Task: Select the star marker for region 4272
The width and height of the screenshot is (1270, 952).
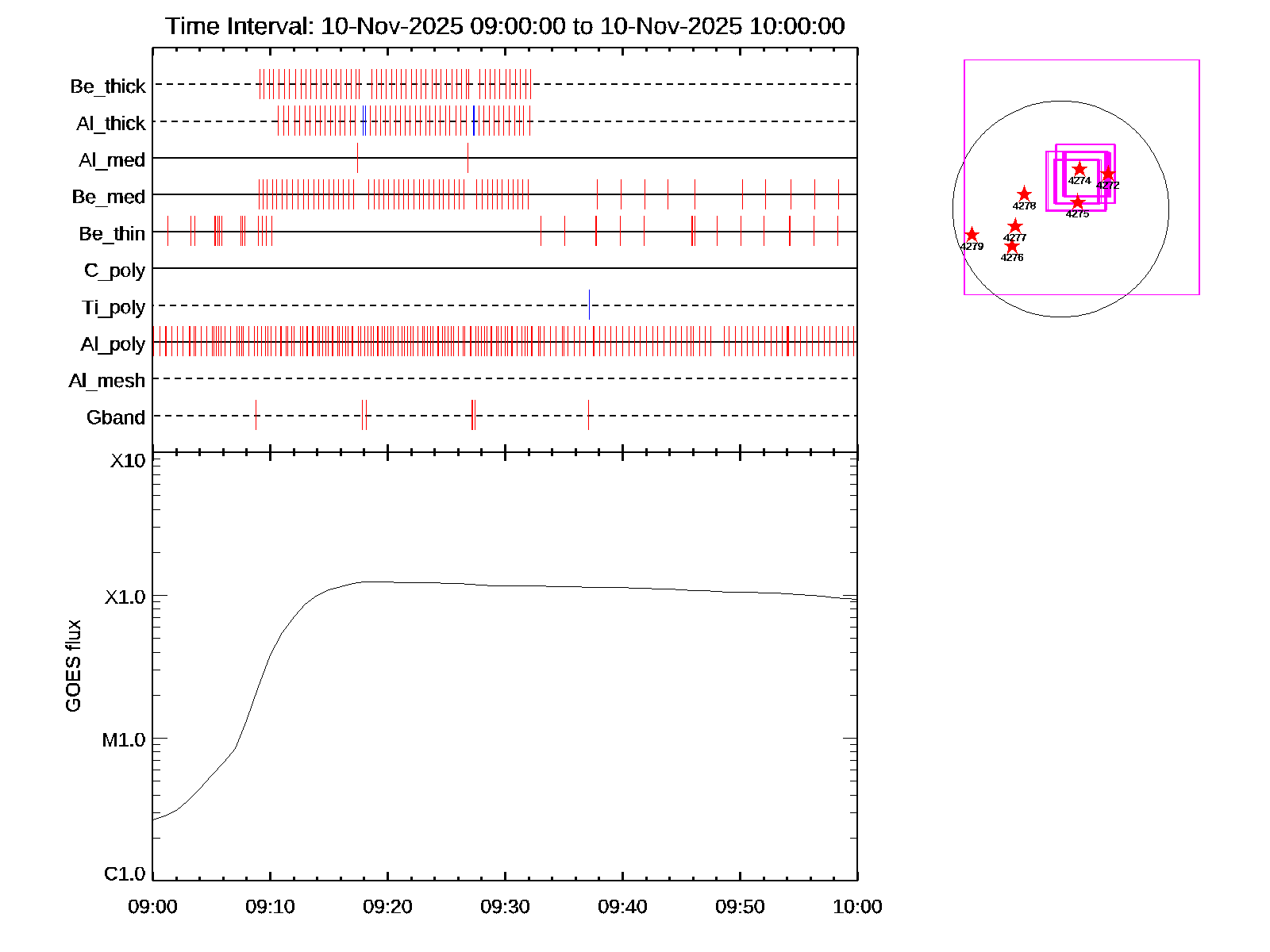Action: 1107,175
